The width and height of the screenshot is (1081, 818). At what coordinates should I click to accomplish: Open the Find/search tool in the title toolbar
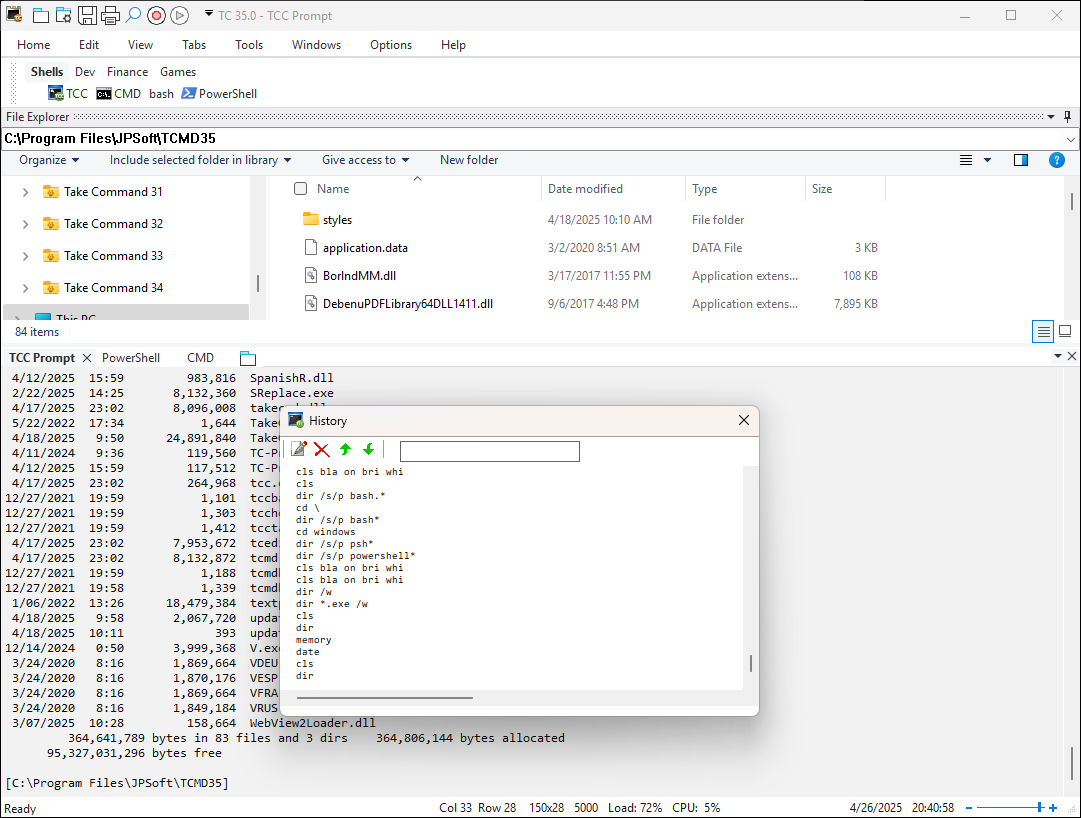tap(132, 15)
